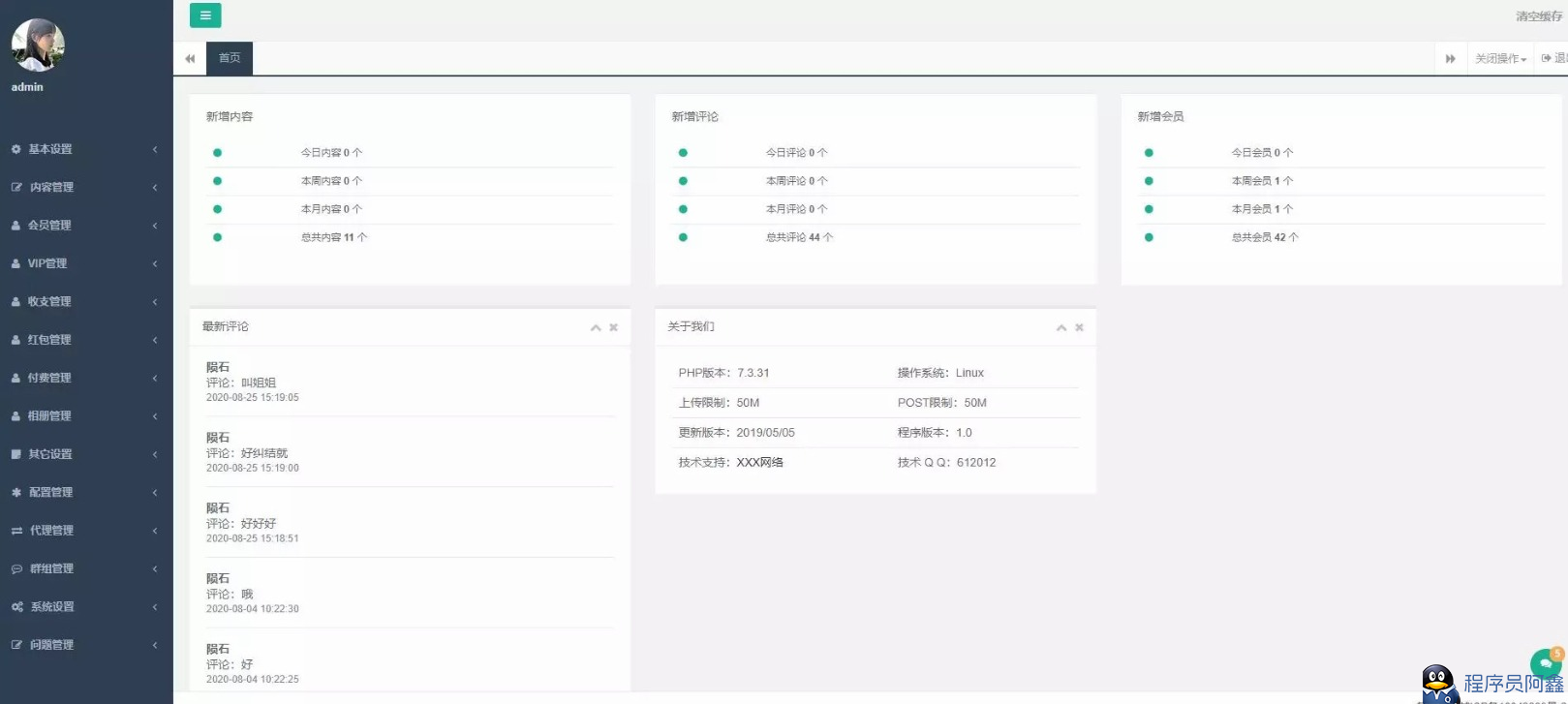Click 操作系统 Linux entry
This screenshot has width=1568, height=704.
coord(940,373)
